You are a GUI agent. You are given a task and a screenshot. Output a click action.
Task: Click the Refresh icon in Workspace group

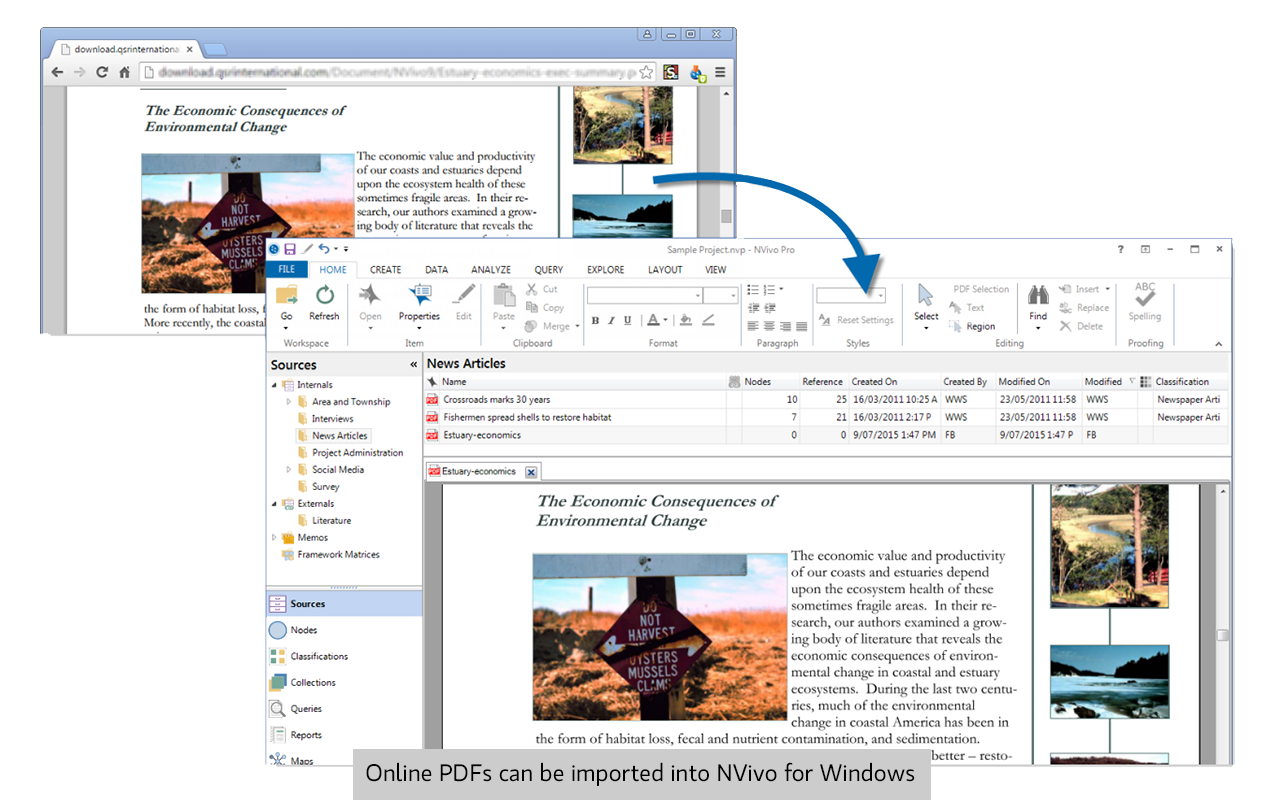point(324,296)
